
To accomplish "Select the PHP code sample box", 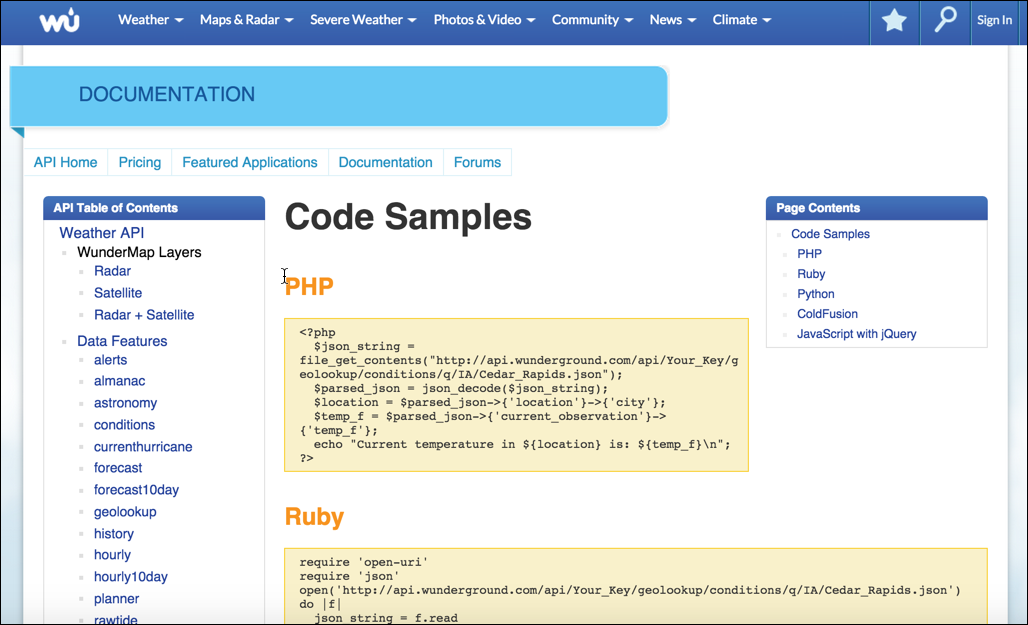I will pyautogui.click(x=516, y=394).
